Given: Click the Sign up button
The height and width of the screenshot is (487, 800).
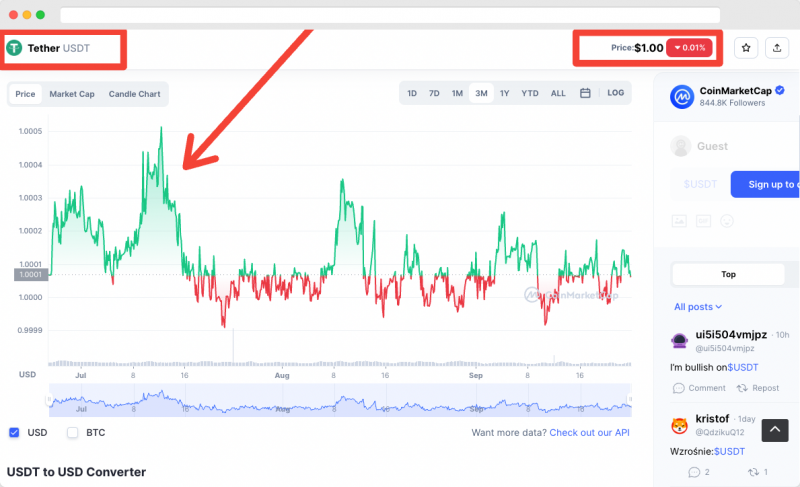Looking at the screenshot, I should click(765, 184).
